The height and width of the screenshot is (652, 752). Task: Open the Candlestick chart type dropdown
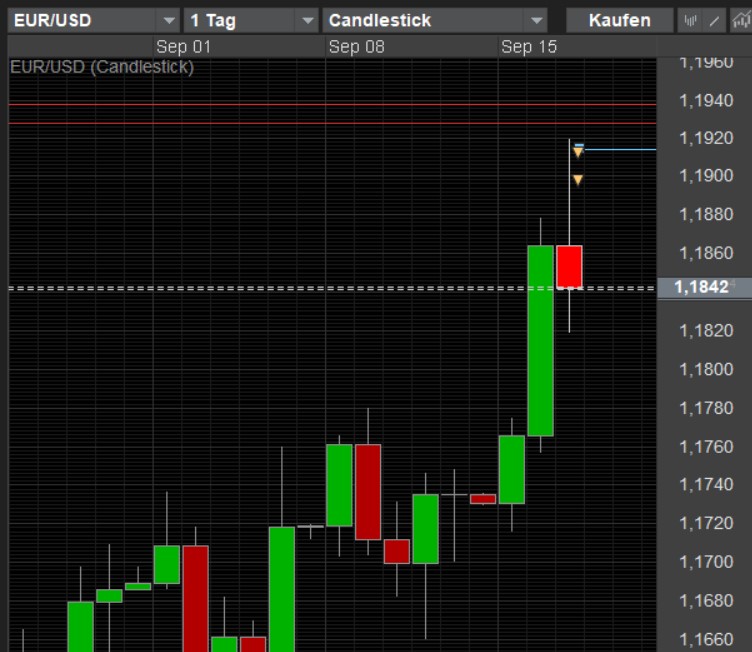435,21
